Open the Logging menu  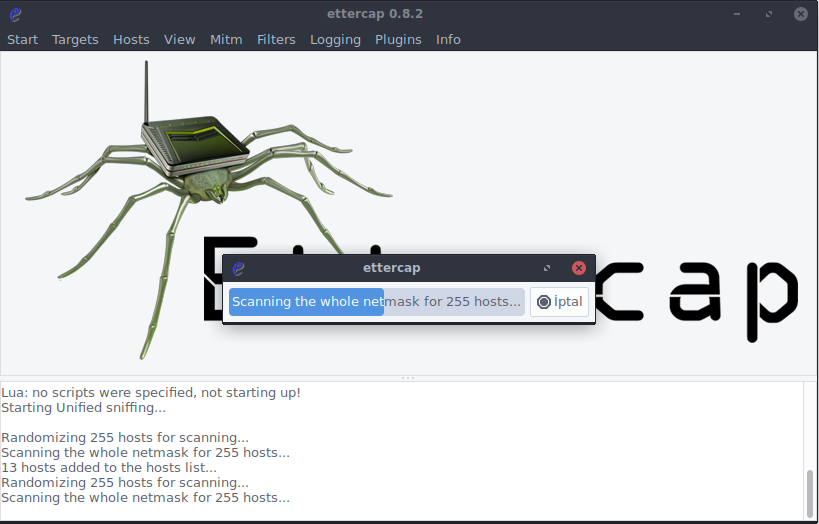tap(335, 40)
